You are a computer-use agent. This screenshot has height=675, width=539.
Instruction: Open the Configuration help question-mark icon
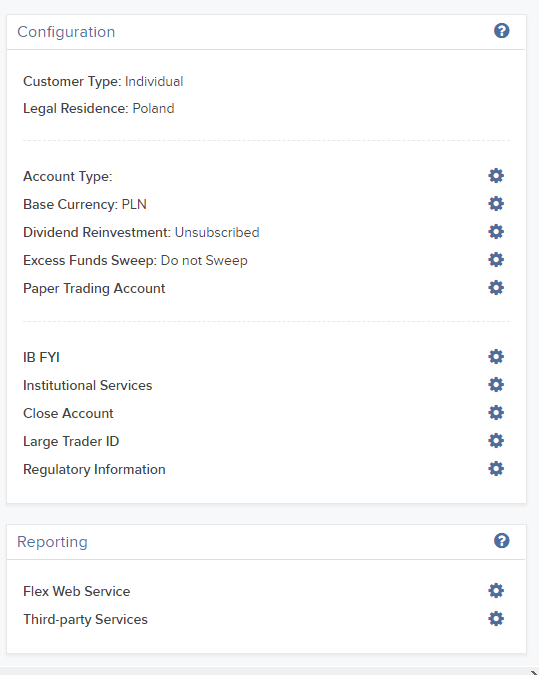point(502,31)
